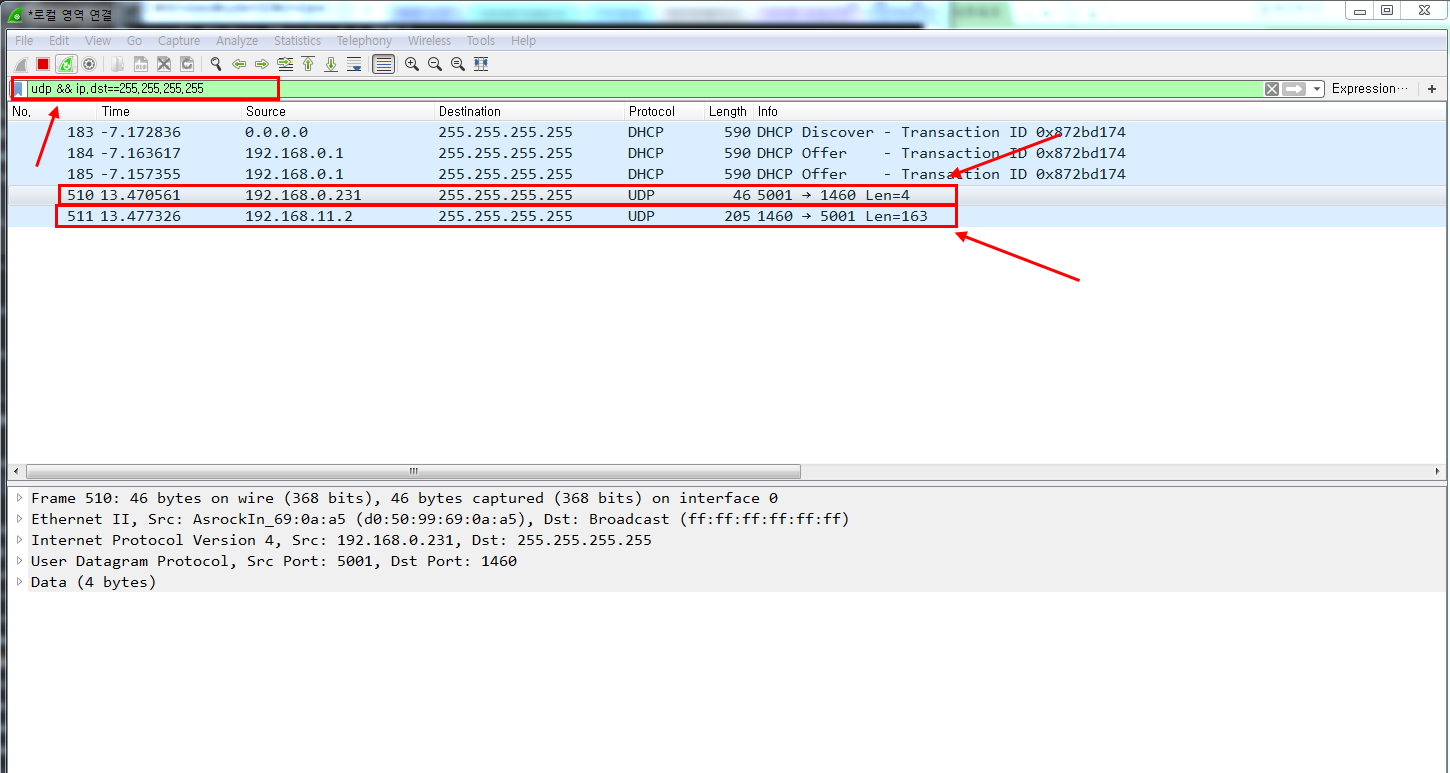This screenshot has height=773, width=1450.
Task: Click the horizontal scrollbar in the packet list
Action: [x=413, y=471]
